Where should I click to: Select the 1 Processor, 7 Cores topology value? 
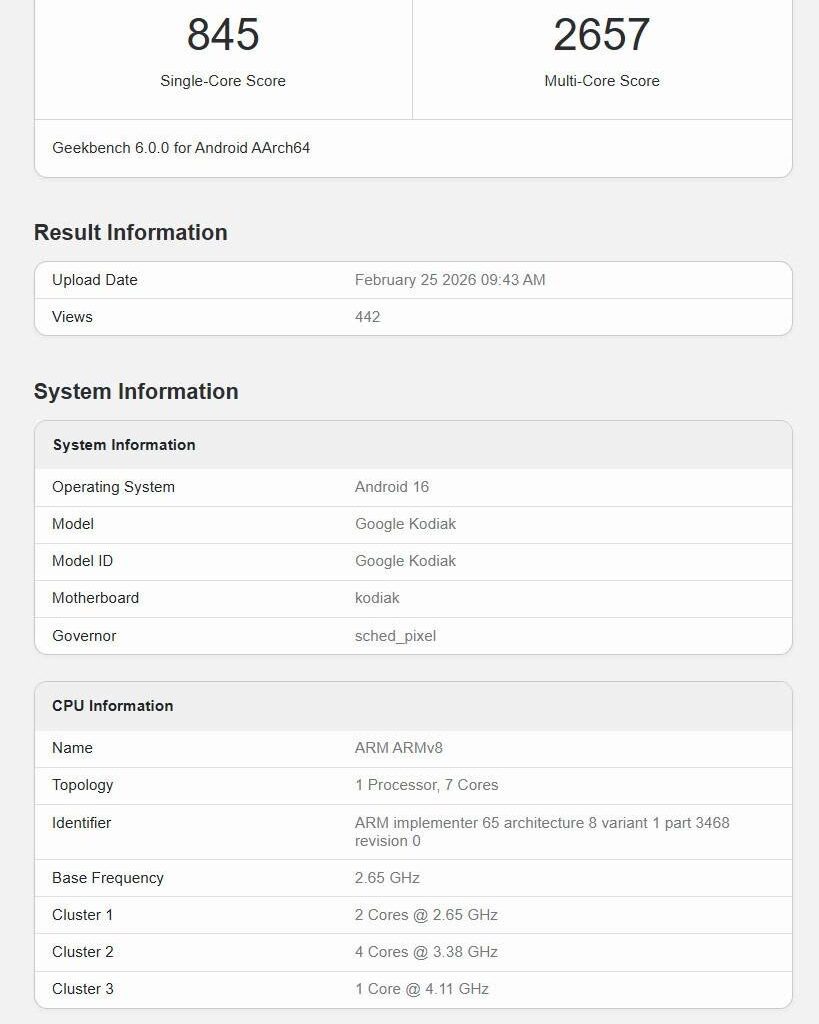pos(426,785)
